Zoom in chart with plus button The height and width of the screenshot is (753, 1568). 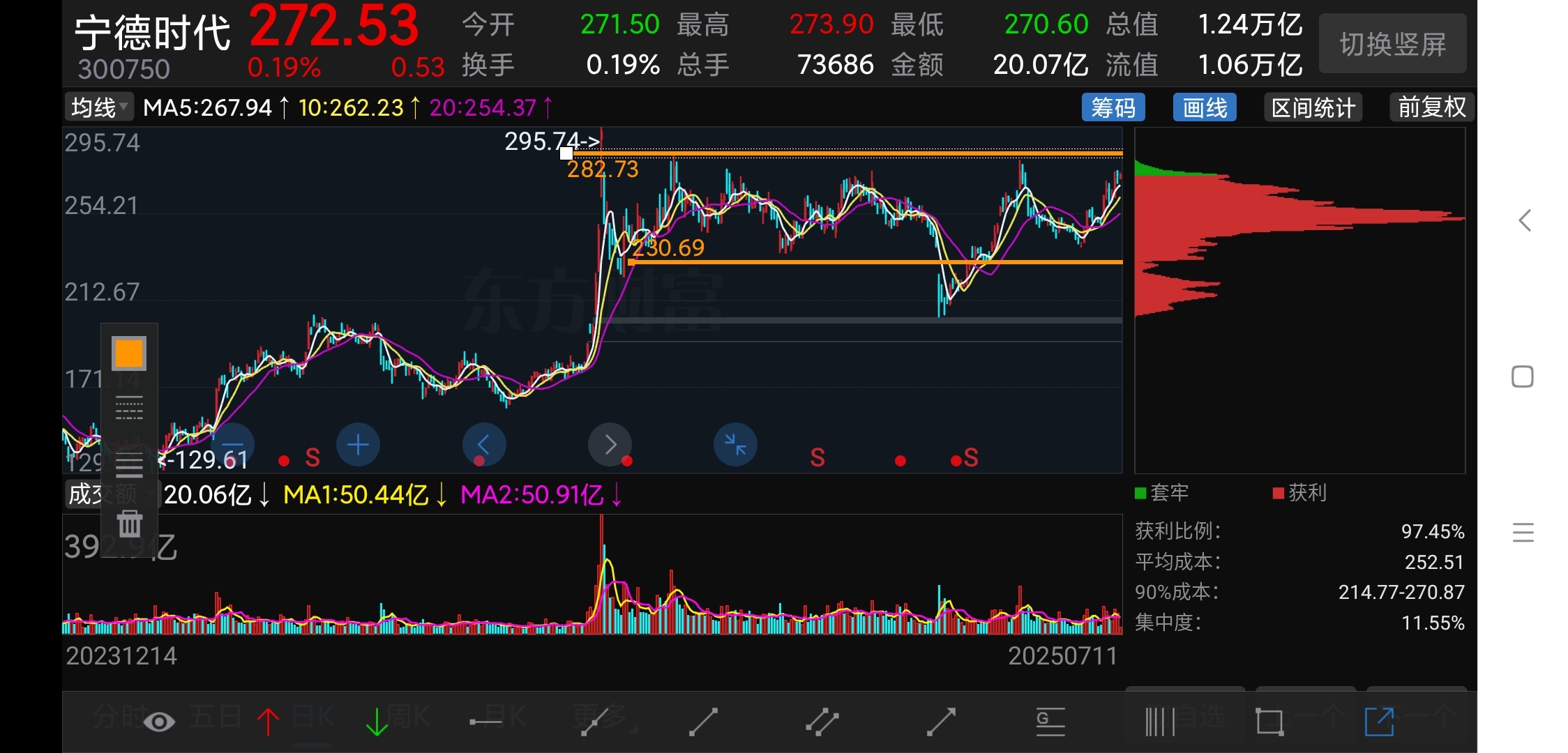pos(359,445)
